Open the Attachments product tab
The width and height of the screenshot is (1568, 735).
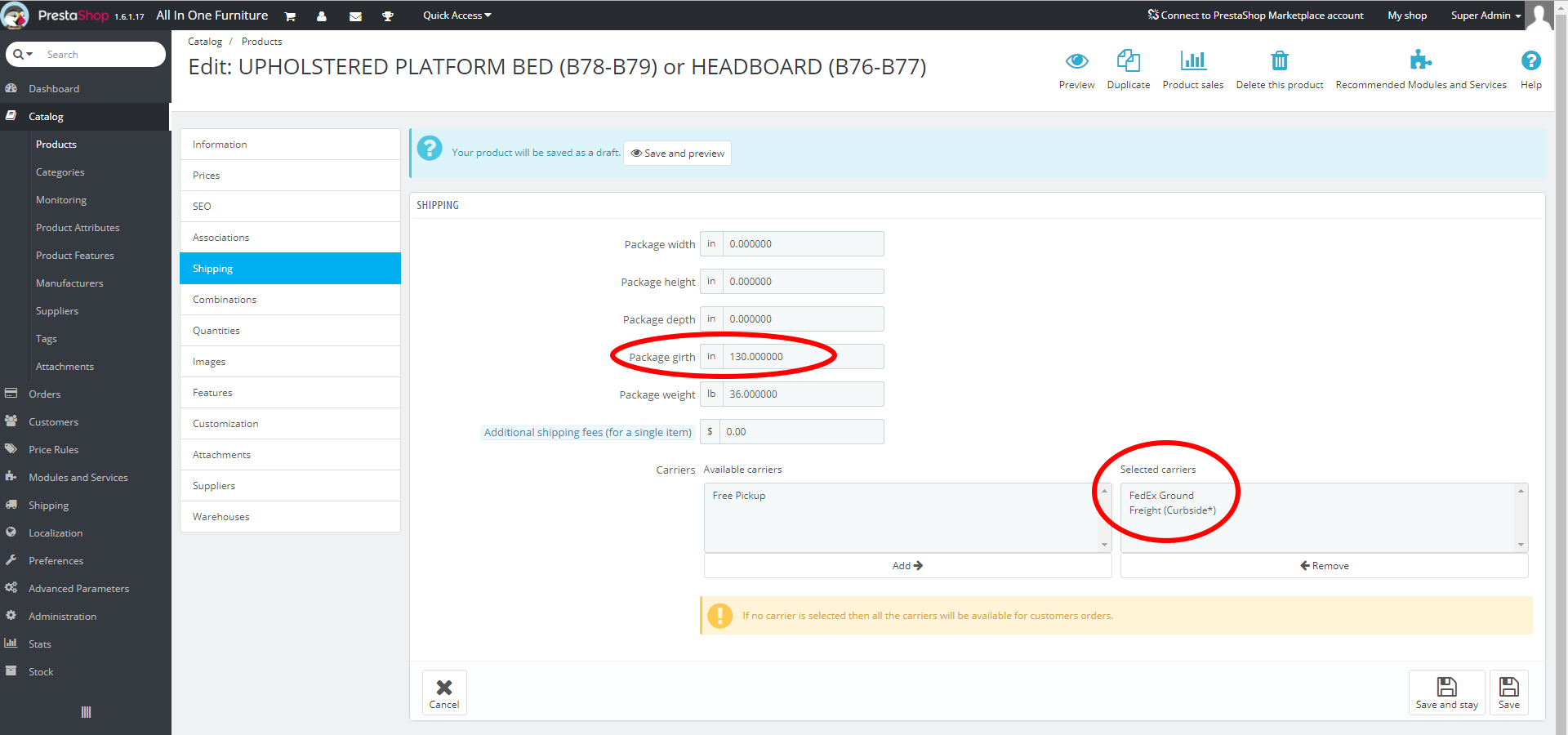pos(290,455)
